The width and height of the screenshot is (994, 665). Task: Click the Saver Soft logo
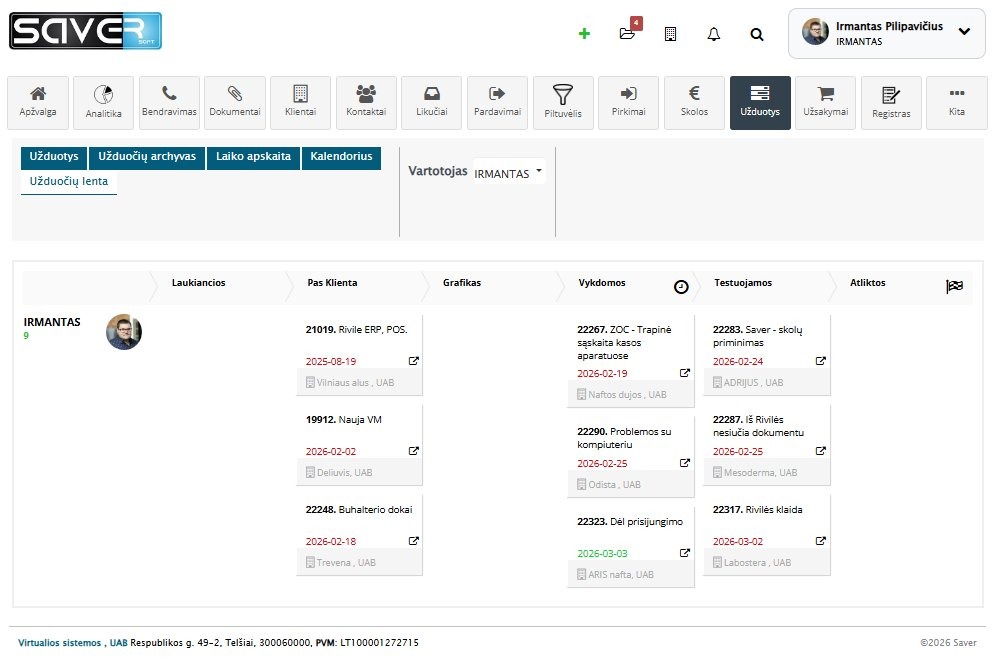tap(85, 31)
